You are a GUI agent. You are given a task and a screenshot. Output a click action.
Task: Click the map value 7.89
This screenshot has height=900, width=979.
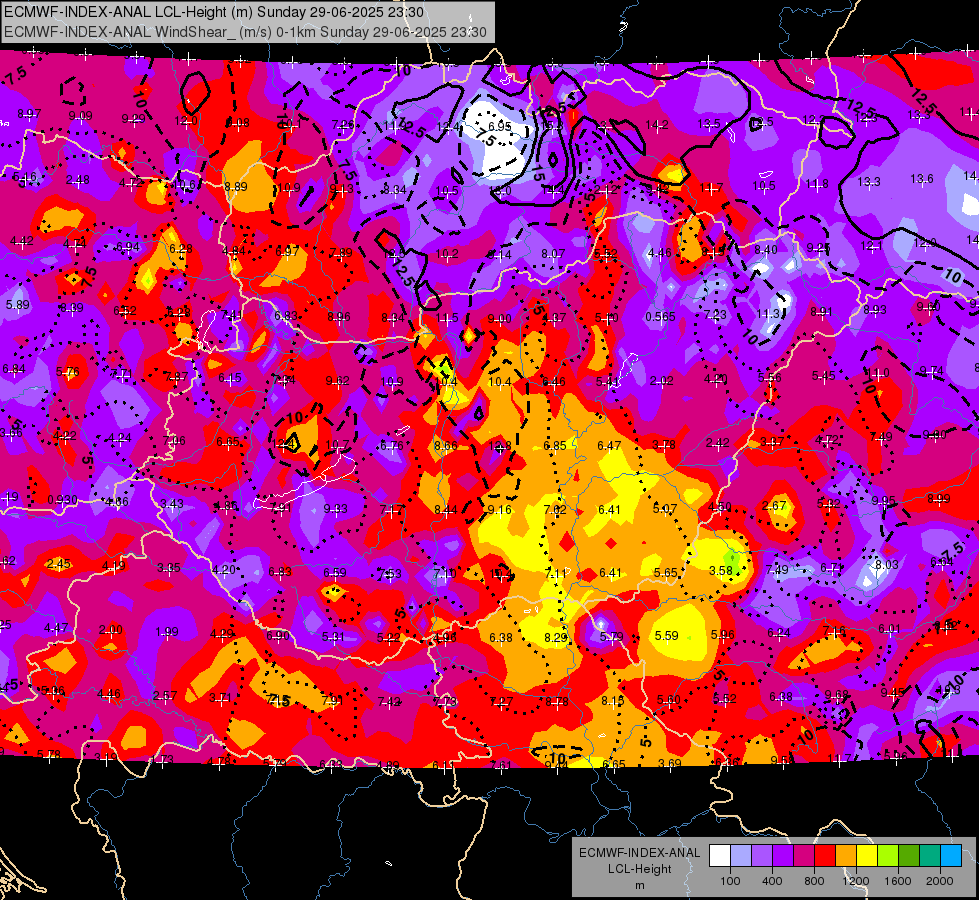[x=341, y=252]
